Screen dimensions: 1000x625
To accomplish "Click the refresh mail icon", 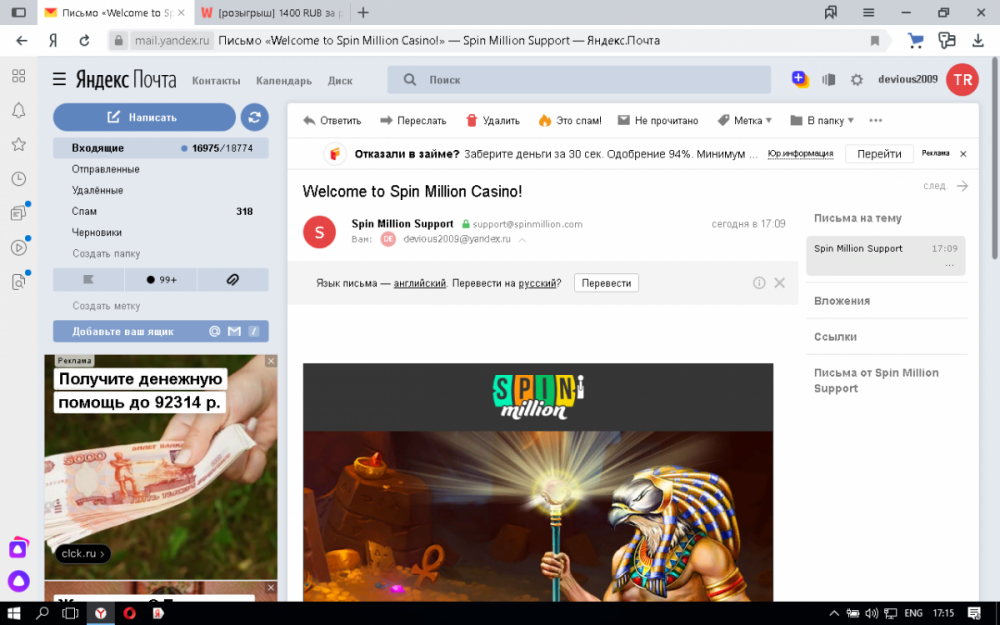I will 254,117.
